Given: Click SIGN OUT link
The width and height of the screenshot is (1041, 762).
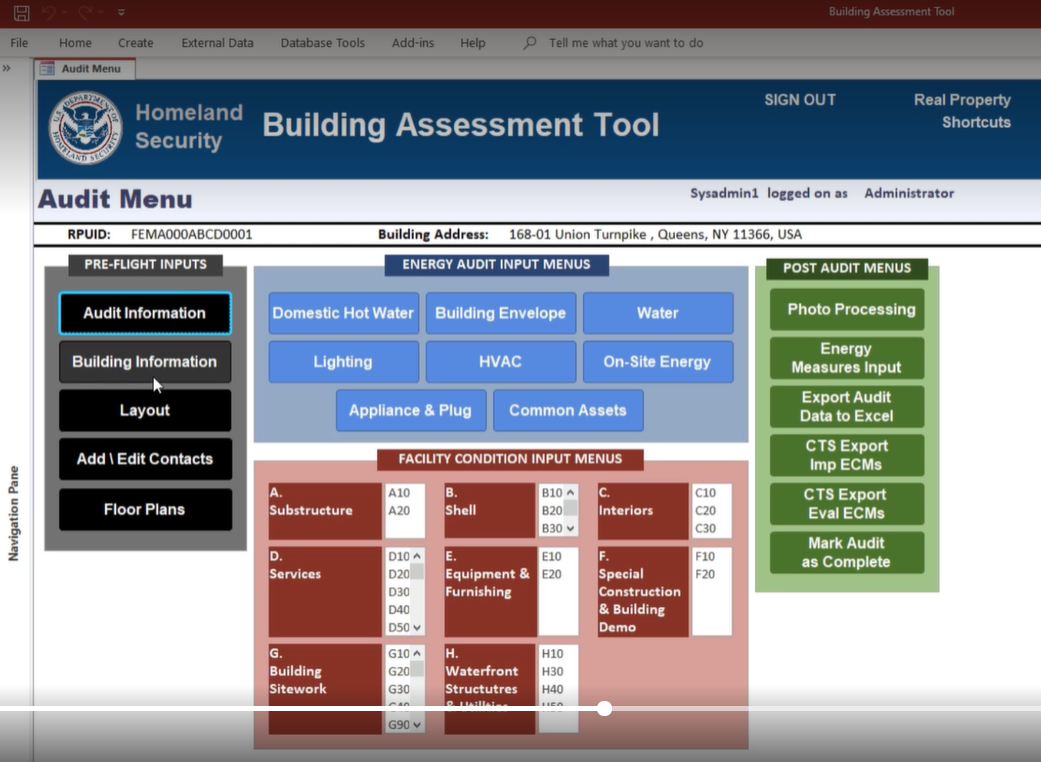Looking at the screenshot, I should coord(799,100).
